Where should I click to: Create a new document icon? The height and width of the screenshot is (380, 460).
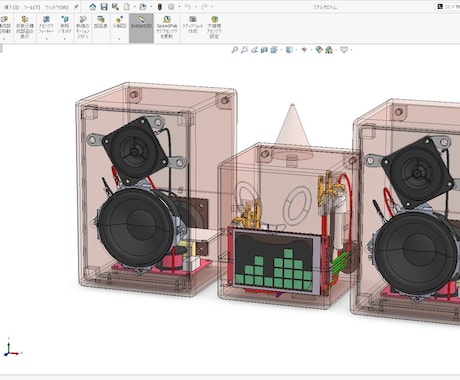coord(127,7)
